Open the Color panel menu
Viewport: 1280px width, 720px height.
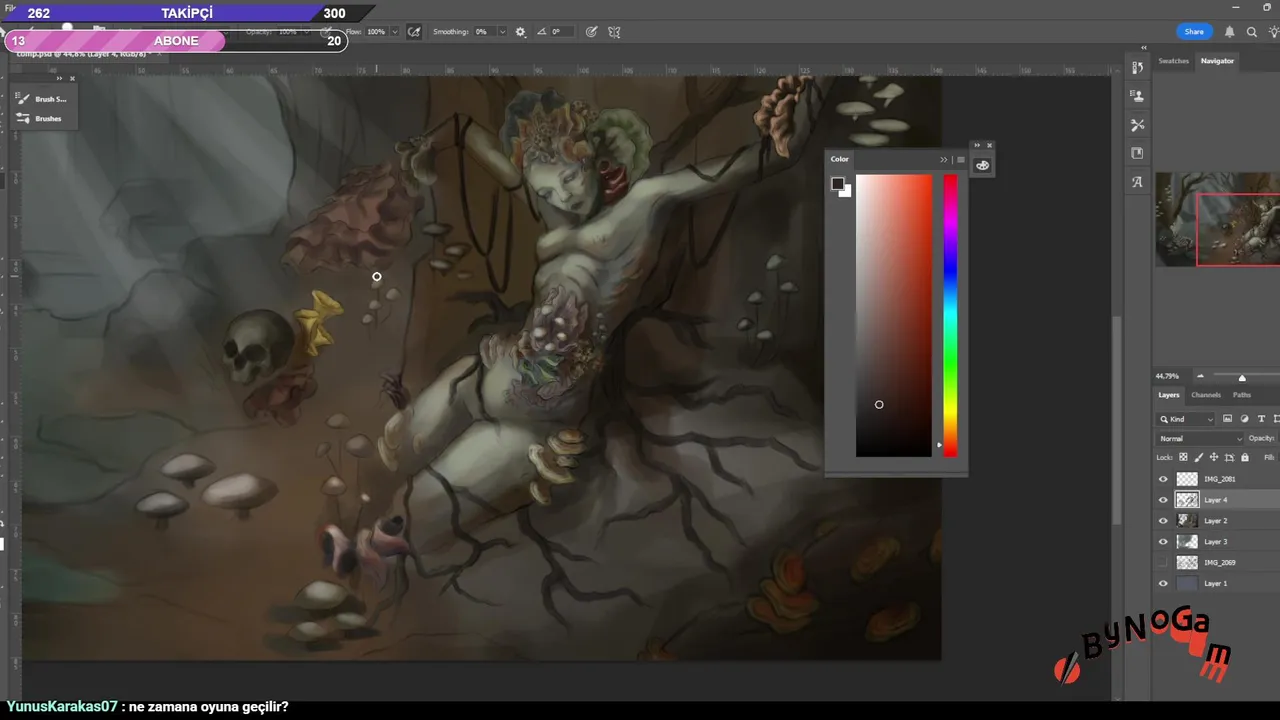pyautogui.click(x=961, y=159)
